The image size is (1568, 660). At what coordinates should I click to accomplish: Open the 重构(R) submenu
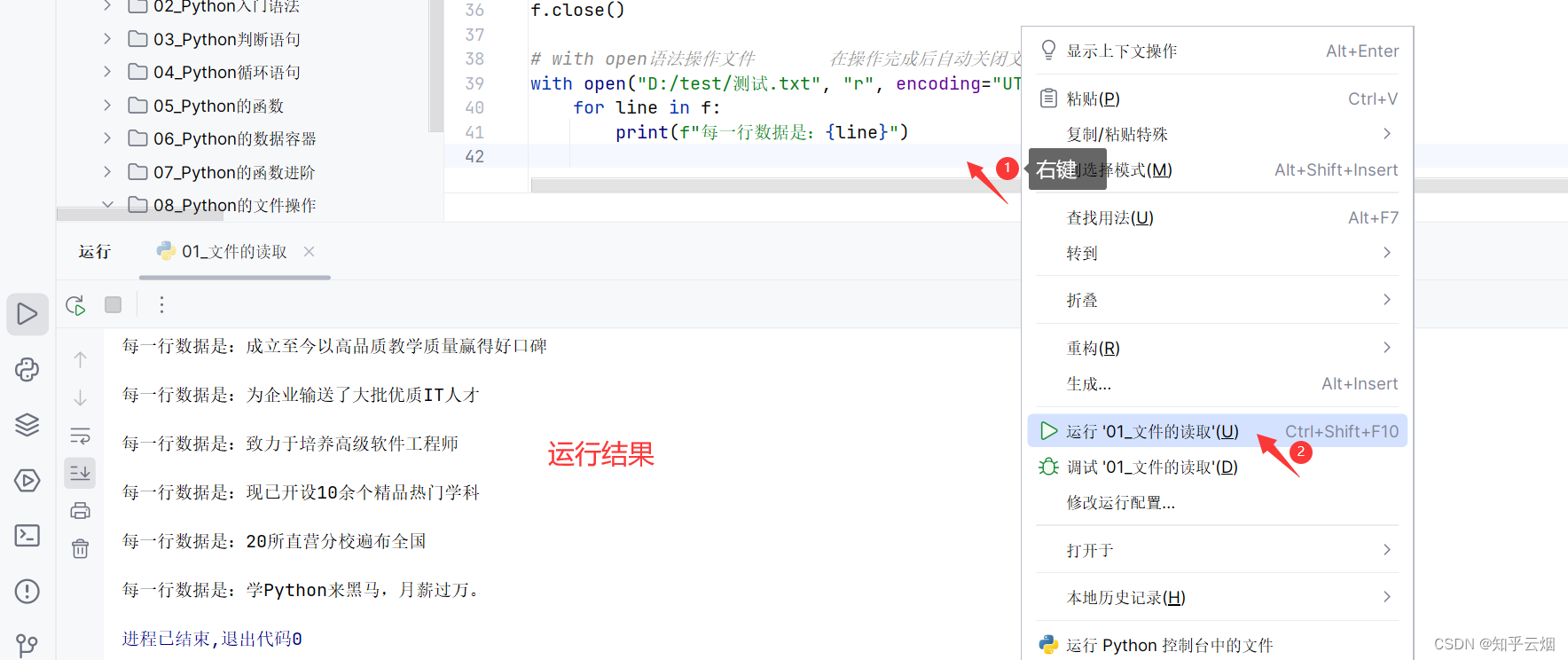click(1217, 348)
